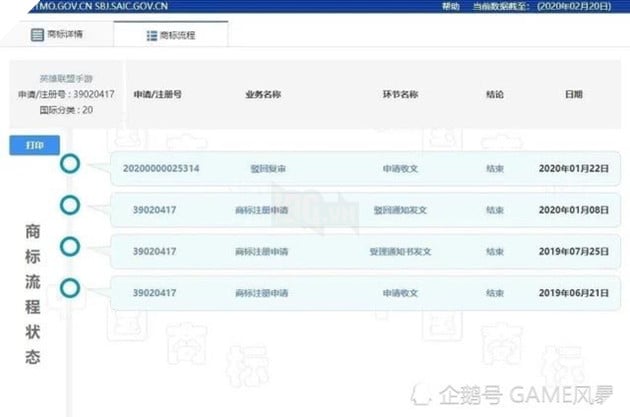Screen dimensions: 630x417
Task: Click application number 20200000025314
Action: point(161,168)
